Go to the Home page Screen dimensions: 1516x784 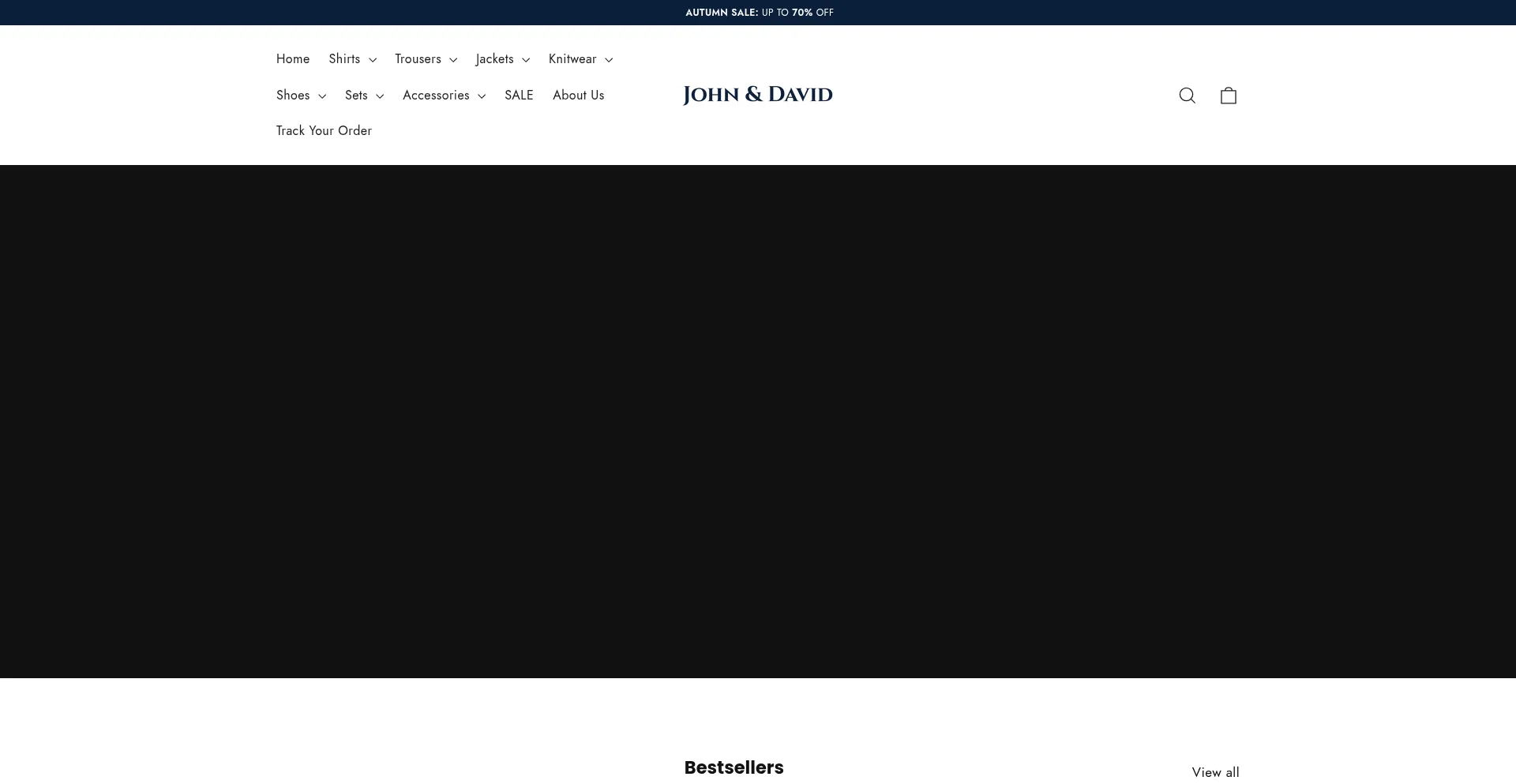tap(293, 59)
